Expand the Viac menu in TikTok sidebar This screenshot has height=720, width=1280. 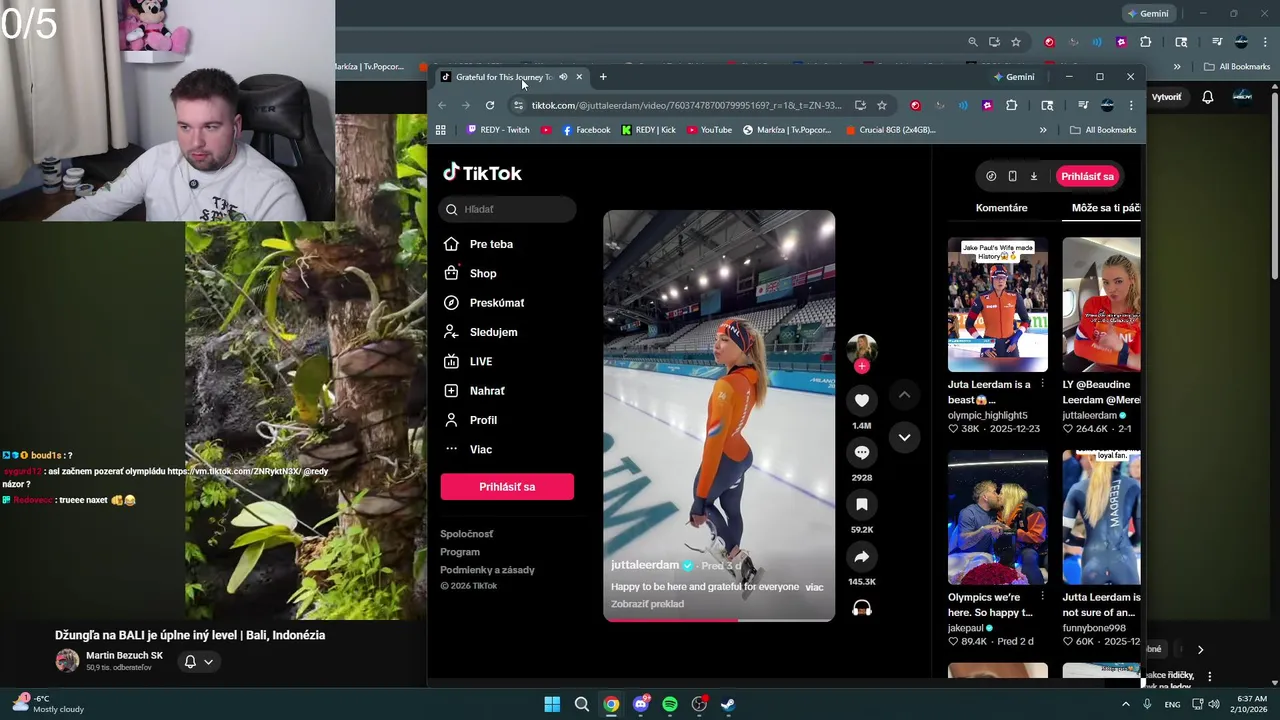pos(480,449)
